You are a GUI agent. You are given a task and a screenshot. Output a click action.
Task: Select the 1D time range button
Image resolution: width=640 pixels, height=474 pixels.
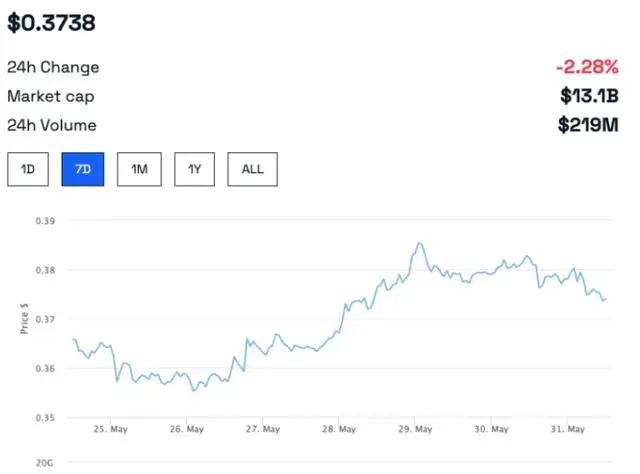(28, 169)
